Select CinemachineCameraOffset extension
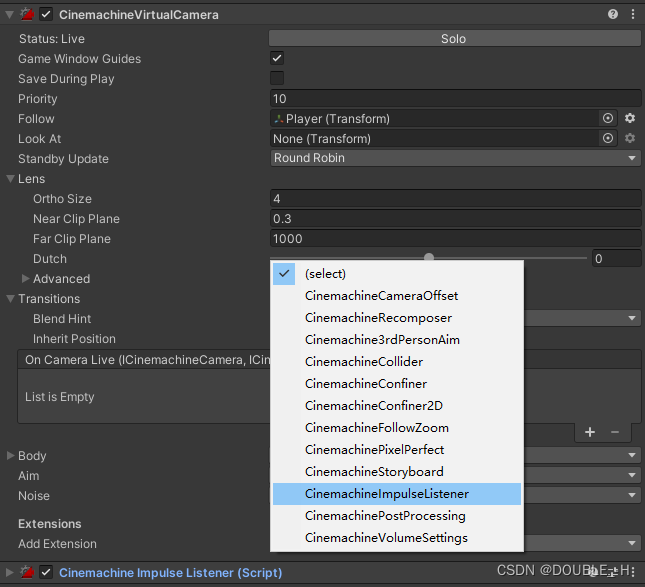The width and height of the screenshot is (645, 587). pos(397,296)
